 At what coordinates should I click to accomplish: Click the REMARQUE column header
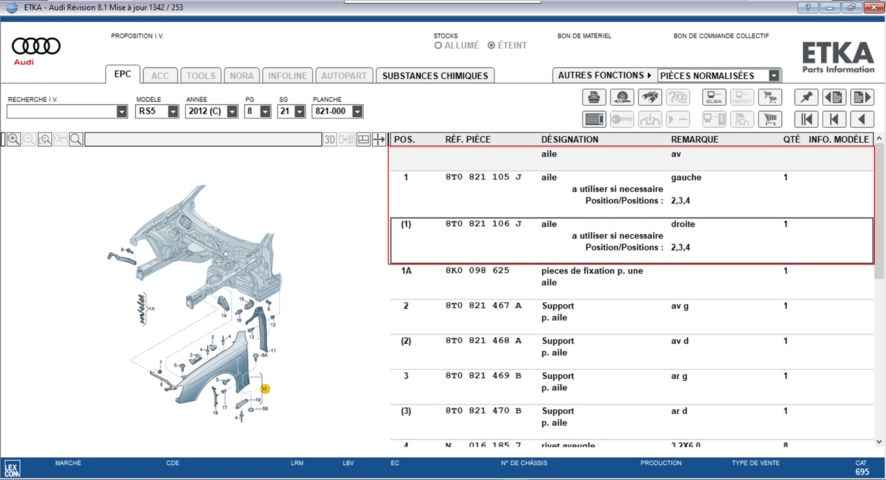point(694,139)
